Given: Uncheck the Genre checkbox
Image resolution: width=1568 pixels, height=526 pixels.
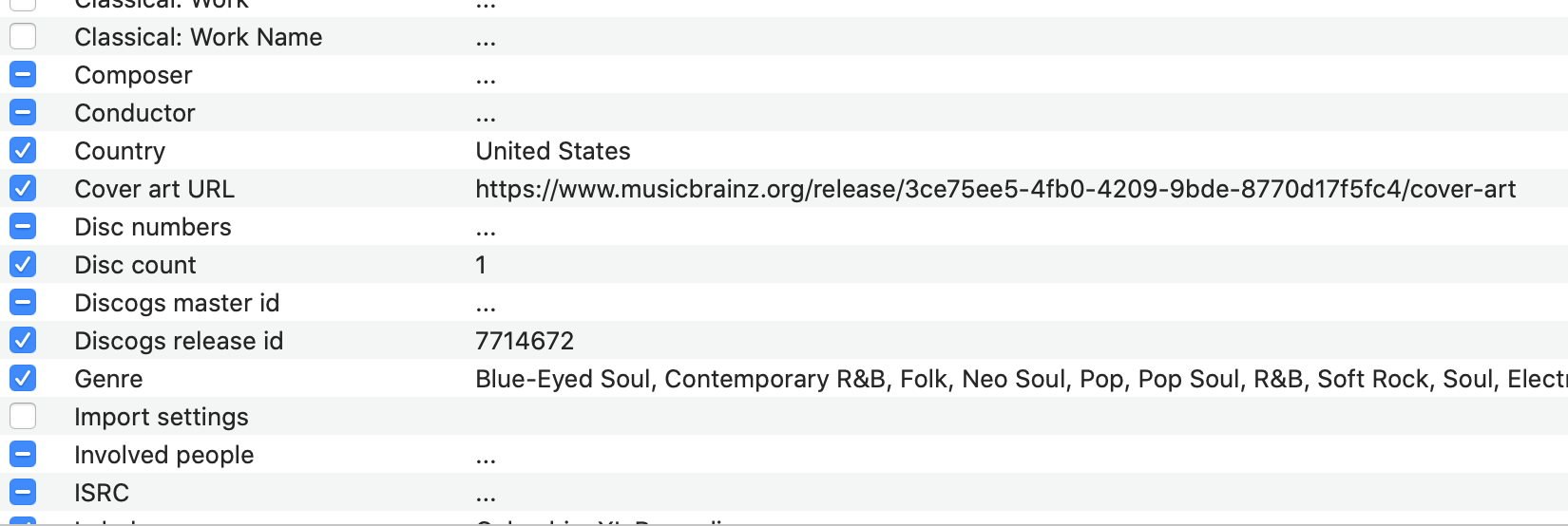Looking at the screenshot, I should 23,379.
